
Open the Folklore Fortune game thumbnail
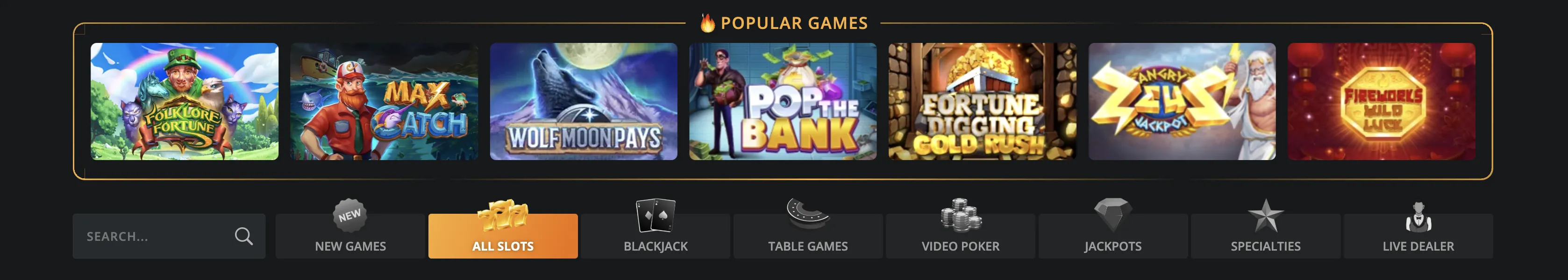[x=185, y=101]
